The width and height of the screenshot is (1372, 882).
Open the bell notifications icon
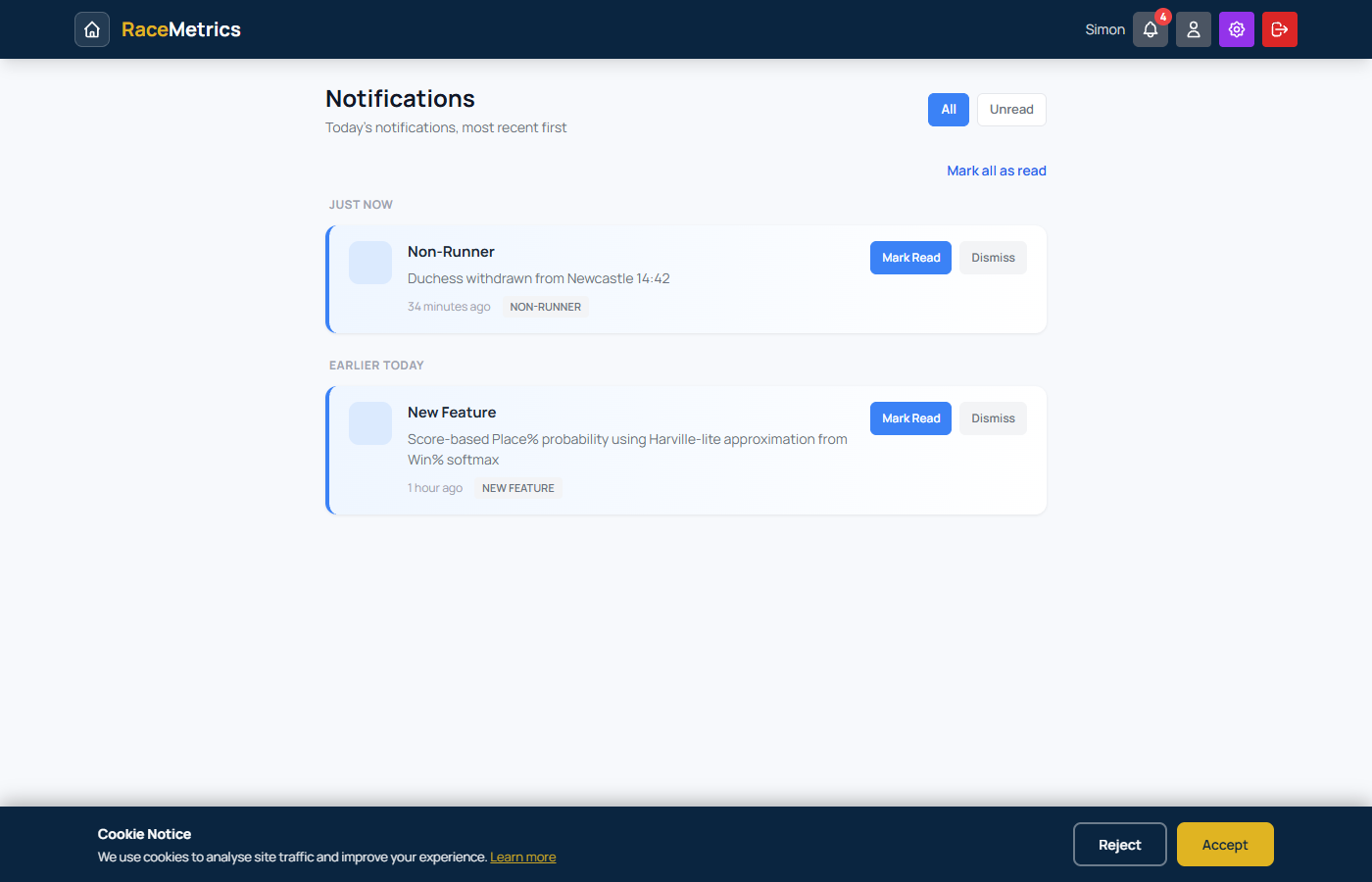(x=1150, y=29)
